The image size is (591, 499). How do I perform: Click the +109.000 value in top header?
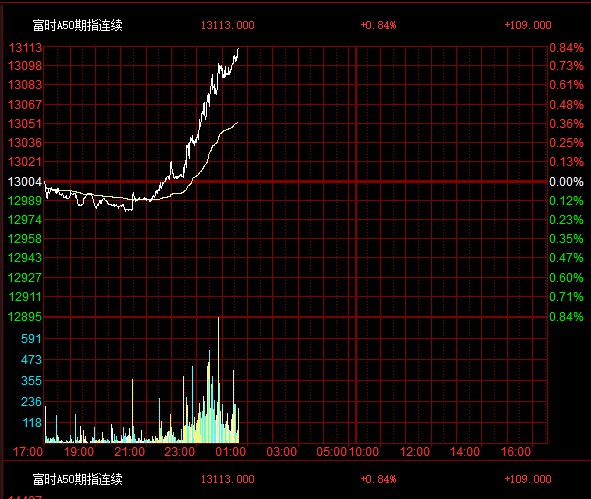(x=528, y=25)
